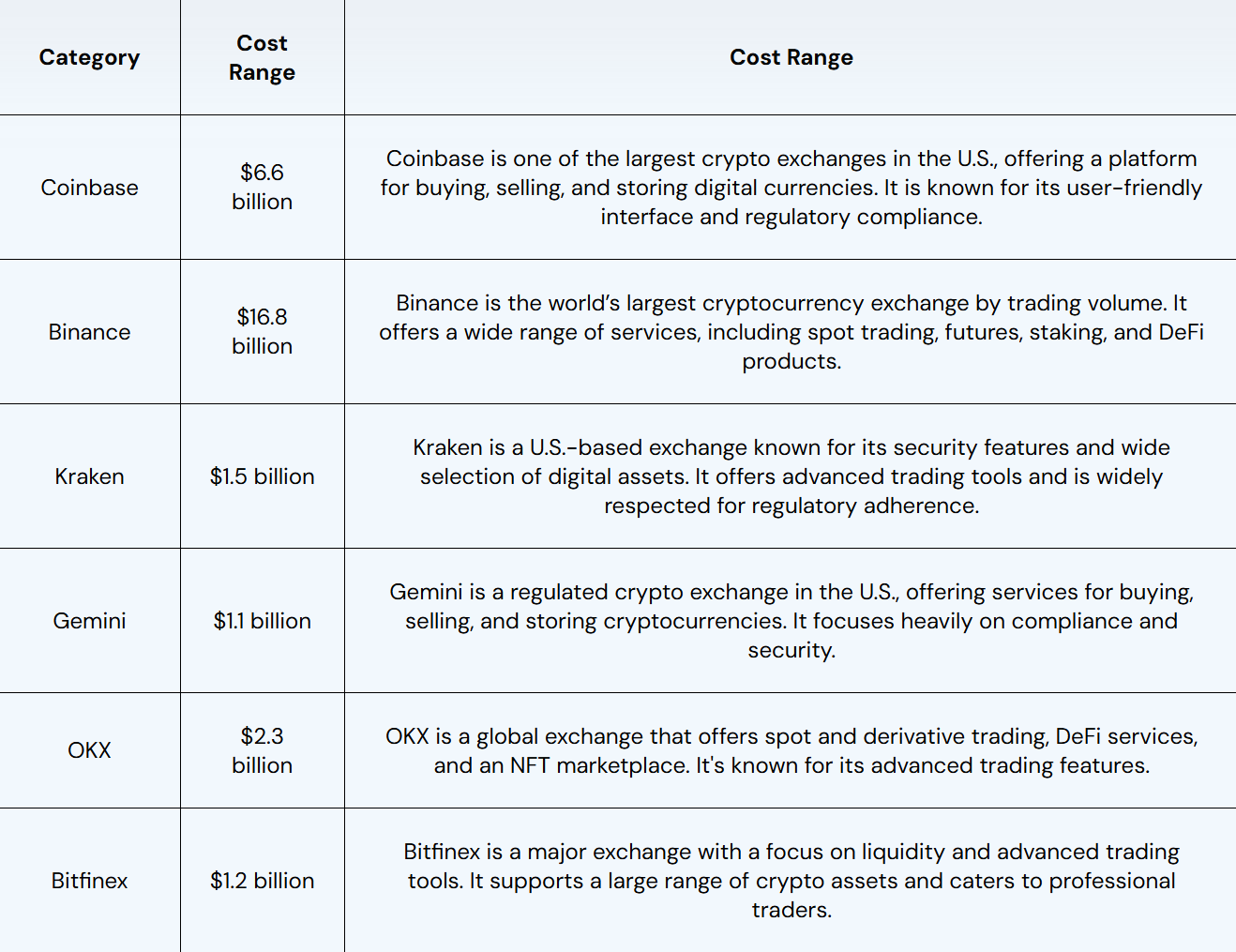Screen dimensions: 1236x952
Task: Select the Coinbase description paragraph
Action: [x=791, y=188]
